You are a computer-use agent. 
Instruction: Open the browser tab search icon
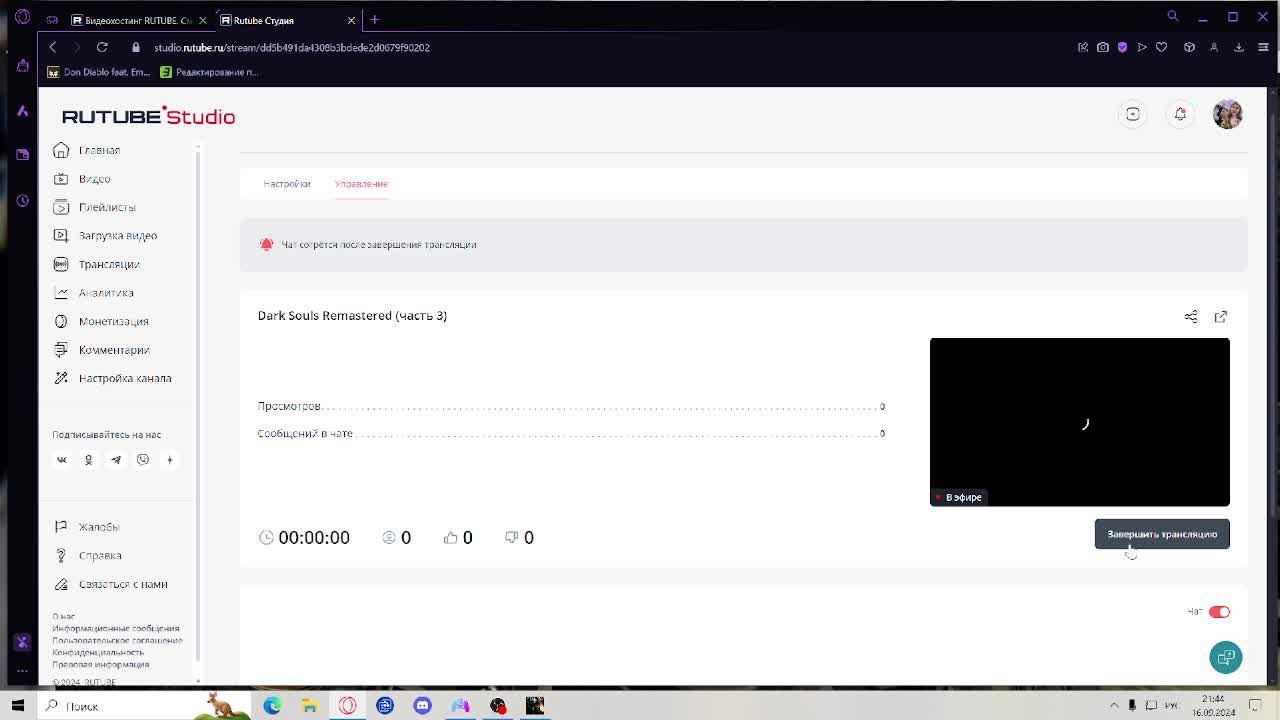(1173, 16)
